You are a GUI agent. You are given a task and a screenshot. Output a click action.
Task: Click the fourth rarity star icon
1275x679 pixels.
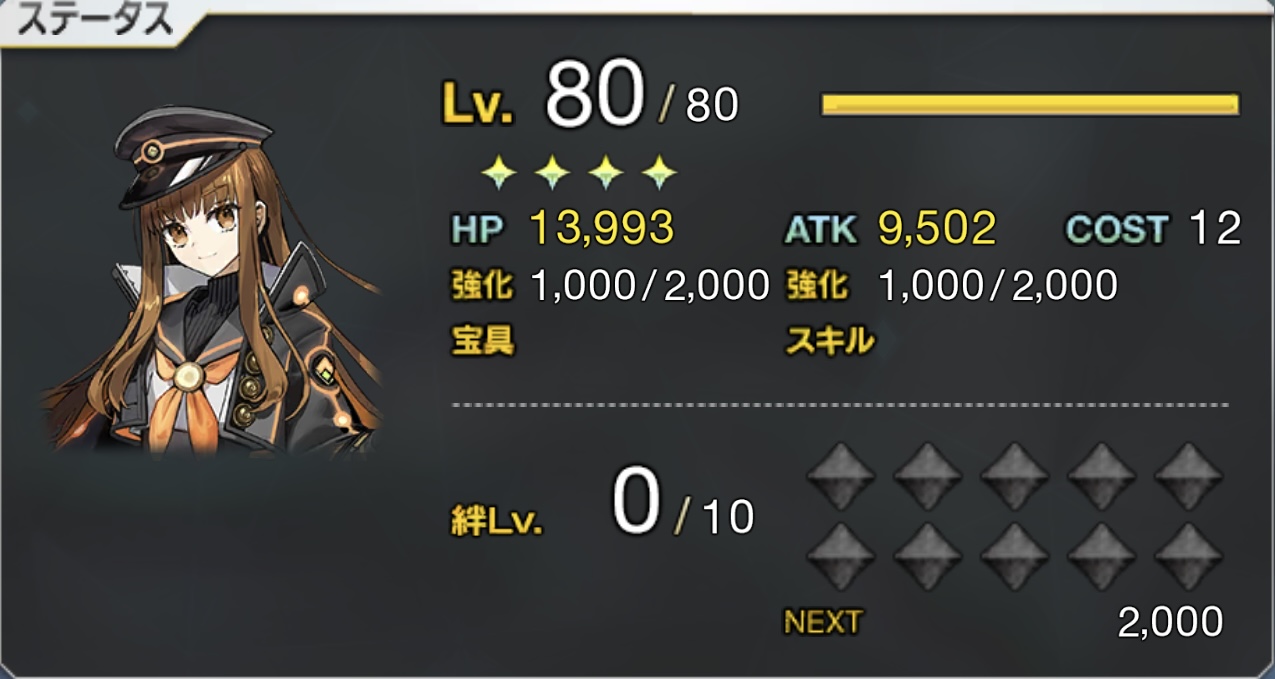point(658,174)
